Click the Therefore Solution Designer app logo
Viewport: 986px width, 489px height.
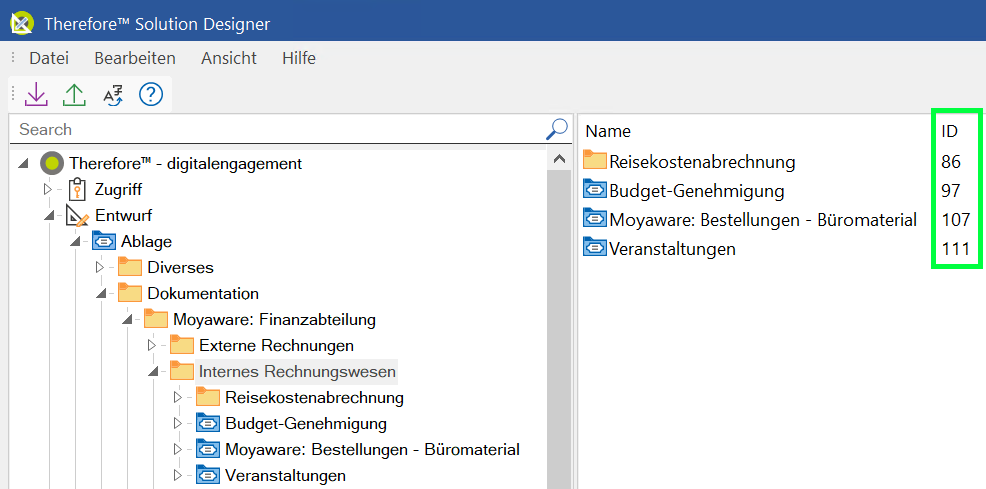click(x=22, y=24)
